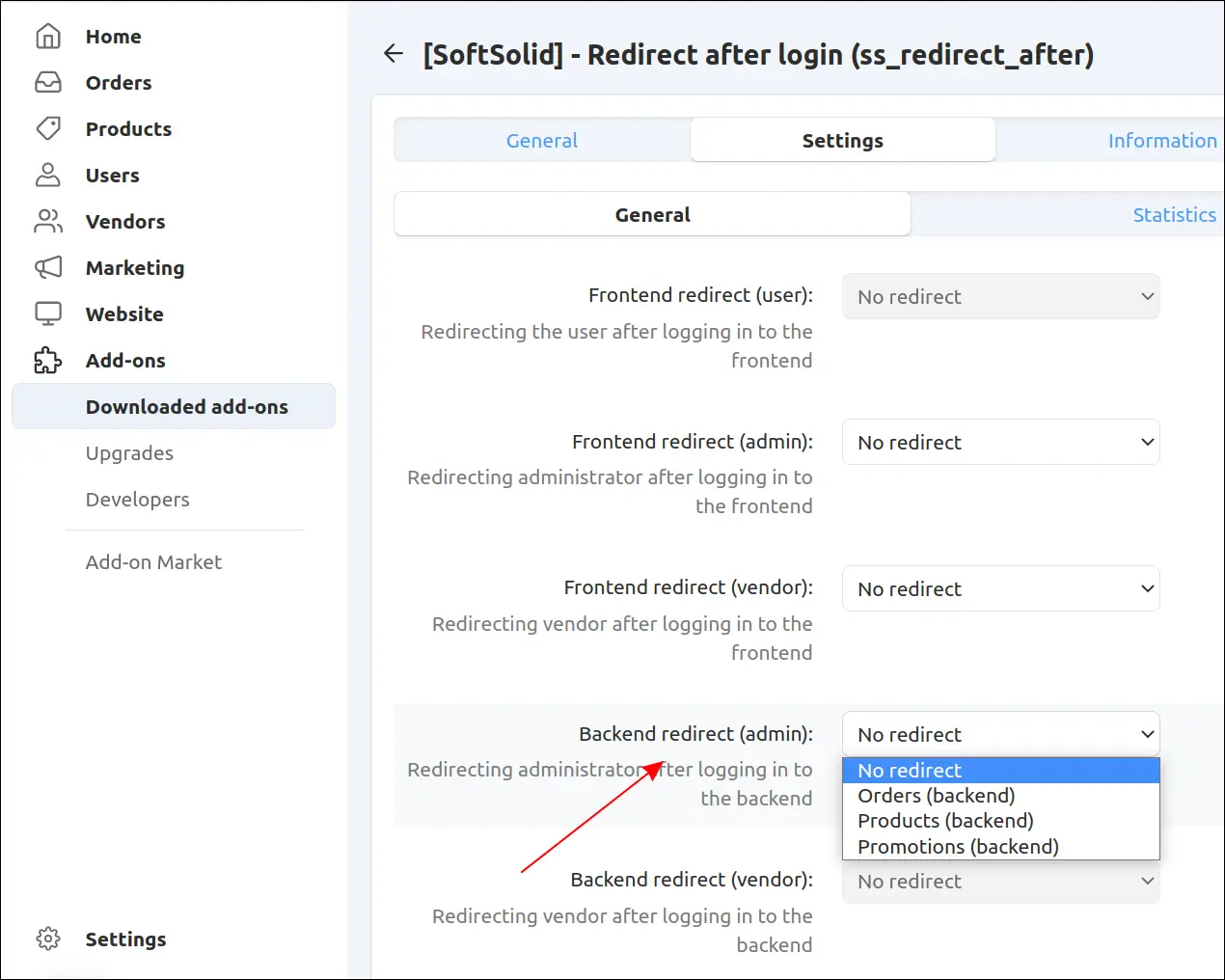Collapse the Backend redirect (admin) dropdown
The height and width of the screenshot is (980, 1225).
coord(1000,734)
